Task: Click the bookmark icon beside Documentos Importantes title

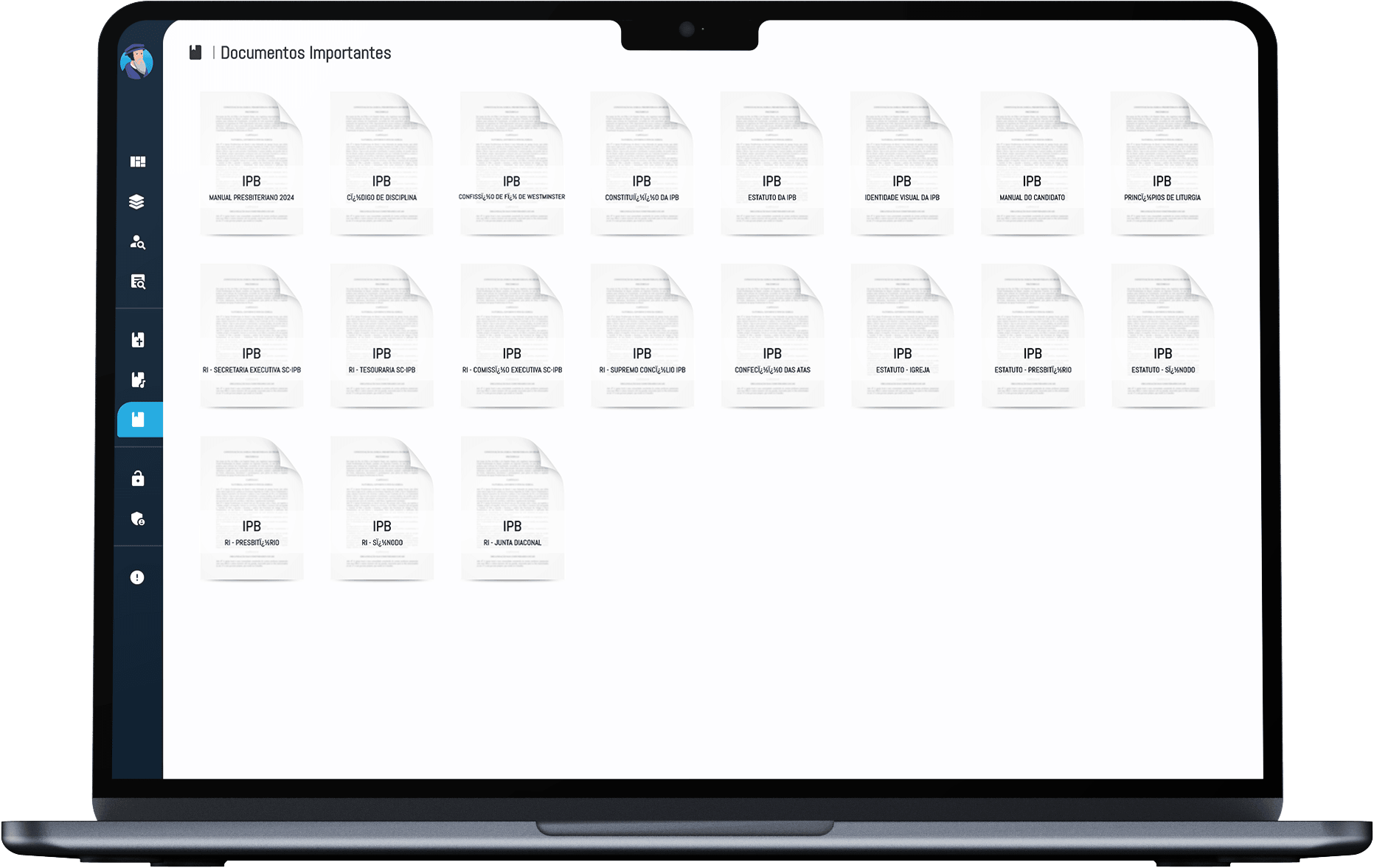Action: click(x=195, y=52)
